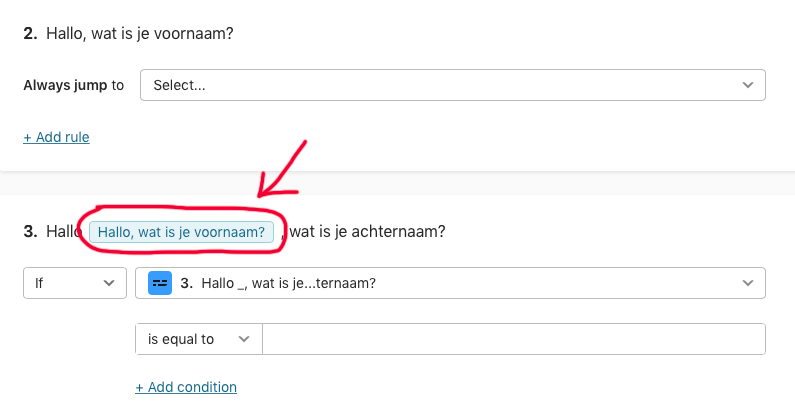This screenshot has height=412, width=795.
Task: Click the blue short-text question type icon
Action: click(160, 283)
